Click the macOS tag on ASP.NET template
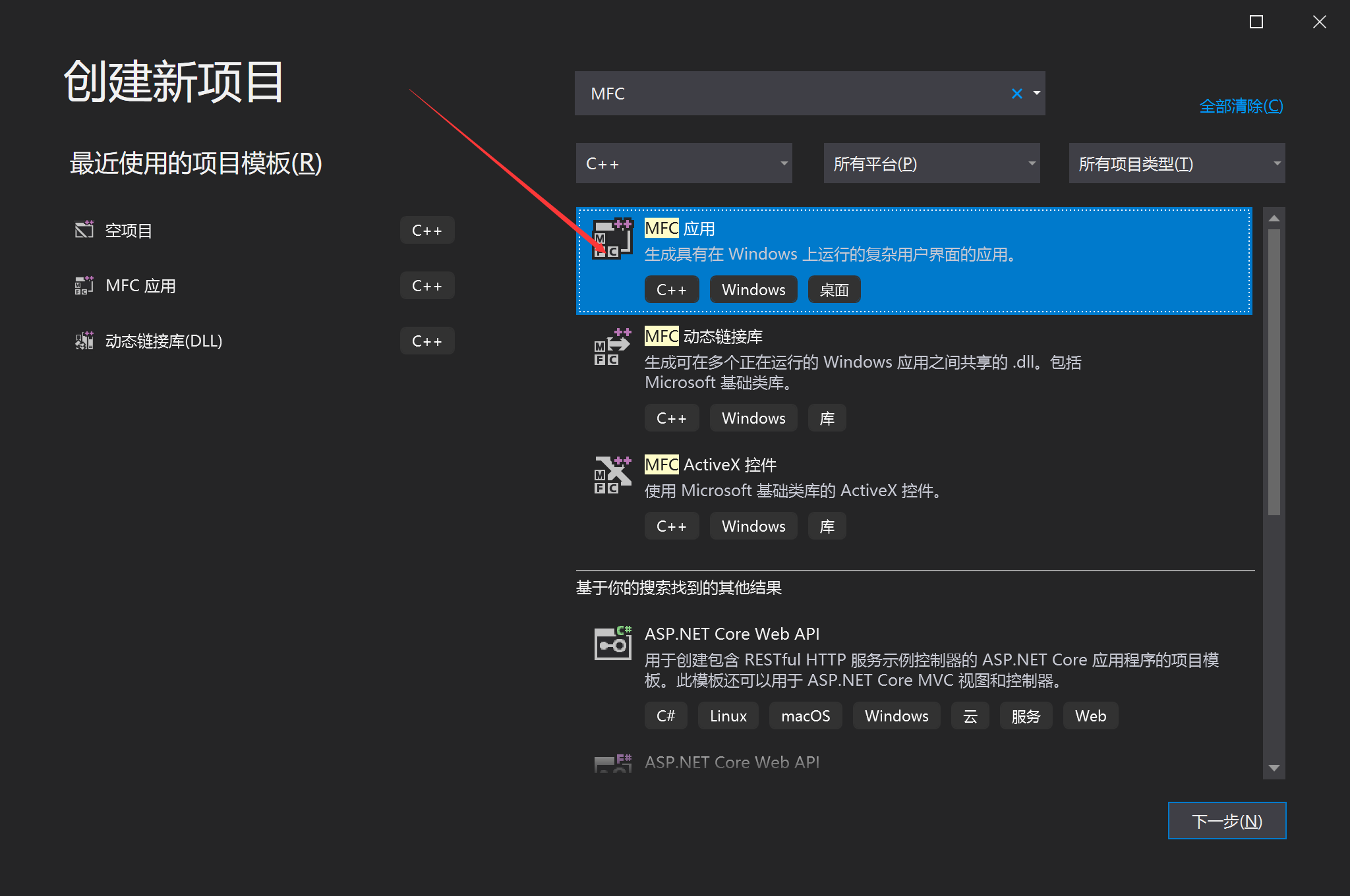1350x896 pixels. pos(806,716)
